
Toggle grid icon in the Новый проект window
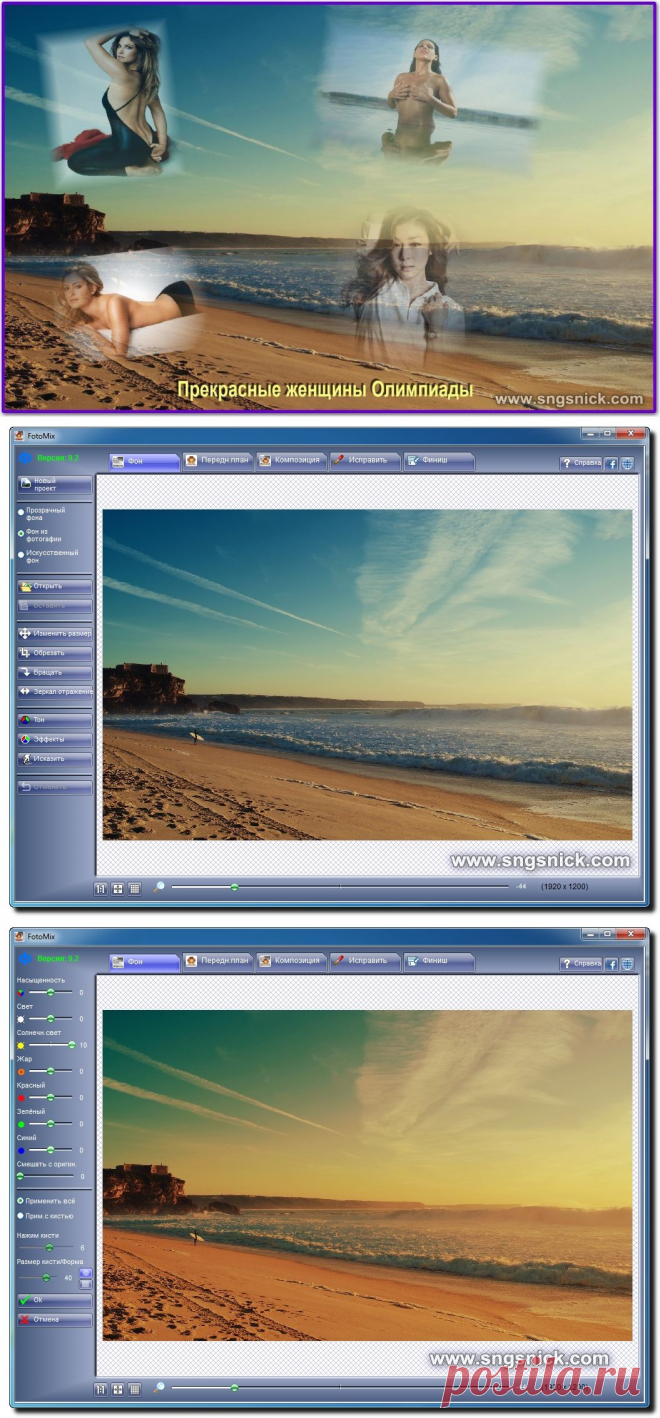tap(134, 887)
